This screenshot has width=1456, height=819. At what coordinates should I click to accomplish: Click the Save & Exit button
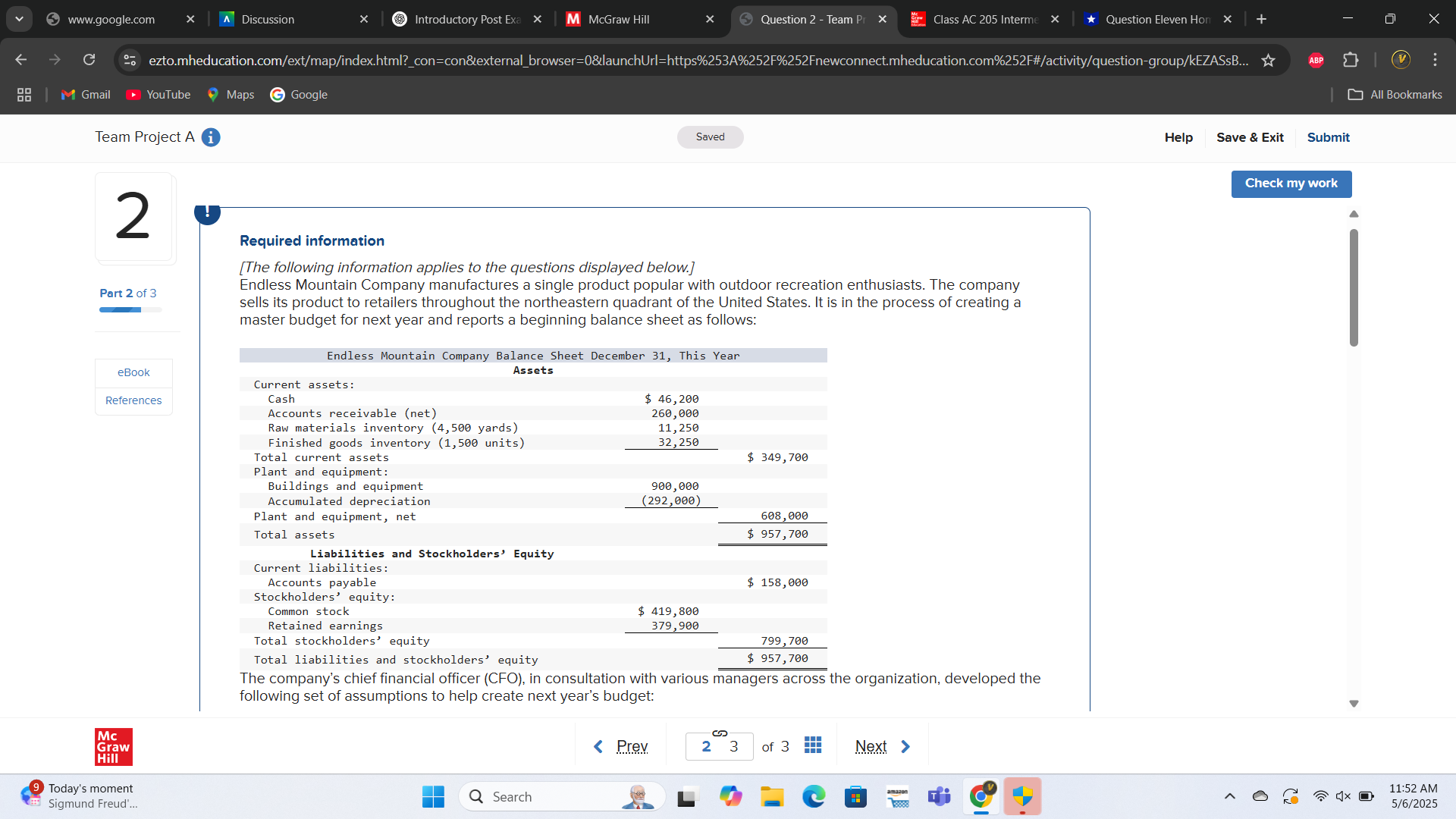tap(1250, 137)
